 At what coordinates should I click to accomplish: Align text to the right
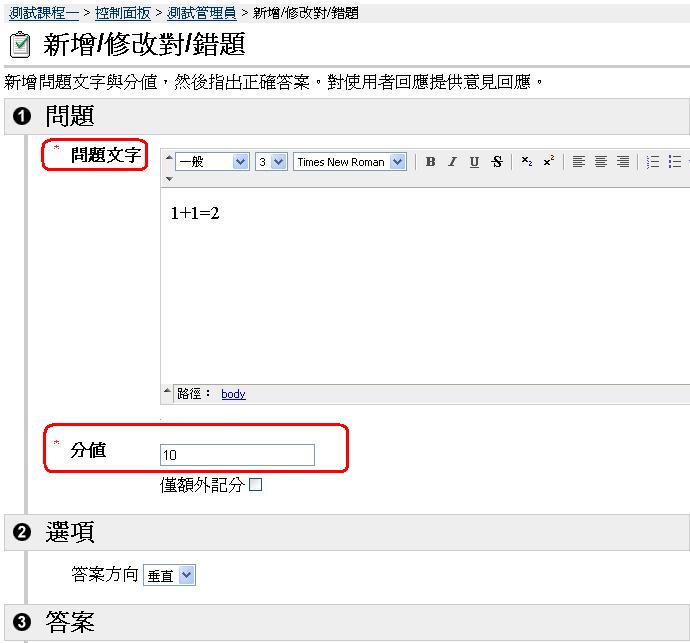coord(623,162)
